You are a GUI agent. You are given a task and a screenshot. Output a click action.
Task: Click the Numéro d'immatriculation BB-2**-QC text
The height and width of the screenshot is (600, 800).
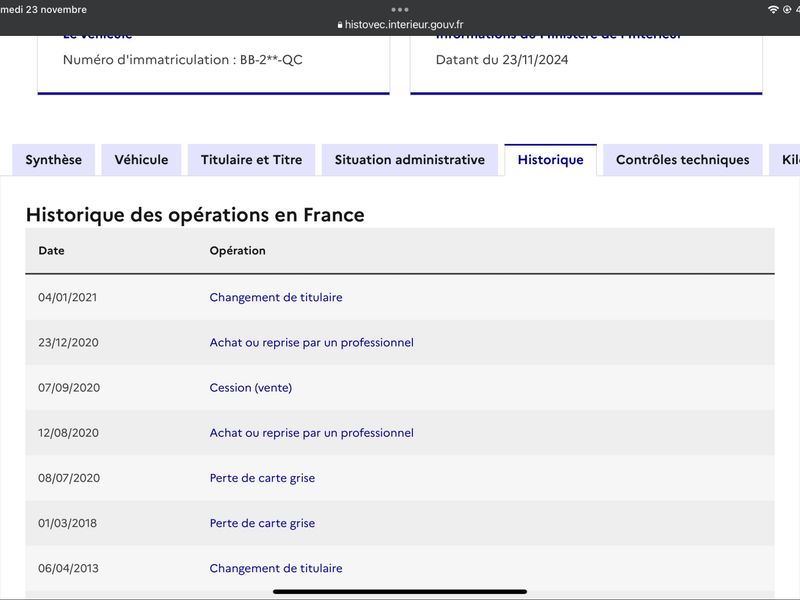[x=183, y=60]
